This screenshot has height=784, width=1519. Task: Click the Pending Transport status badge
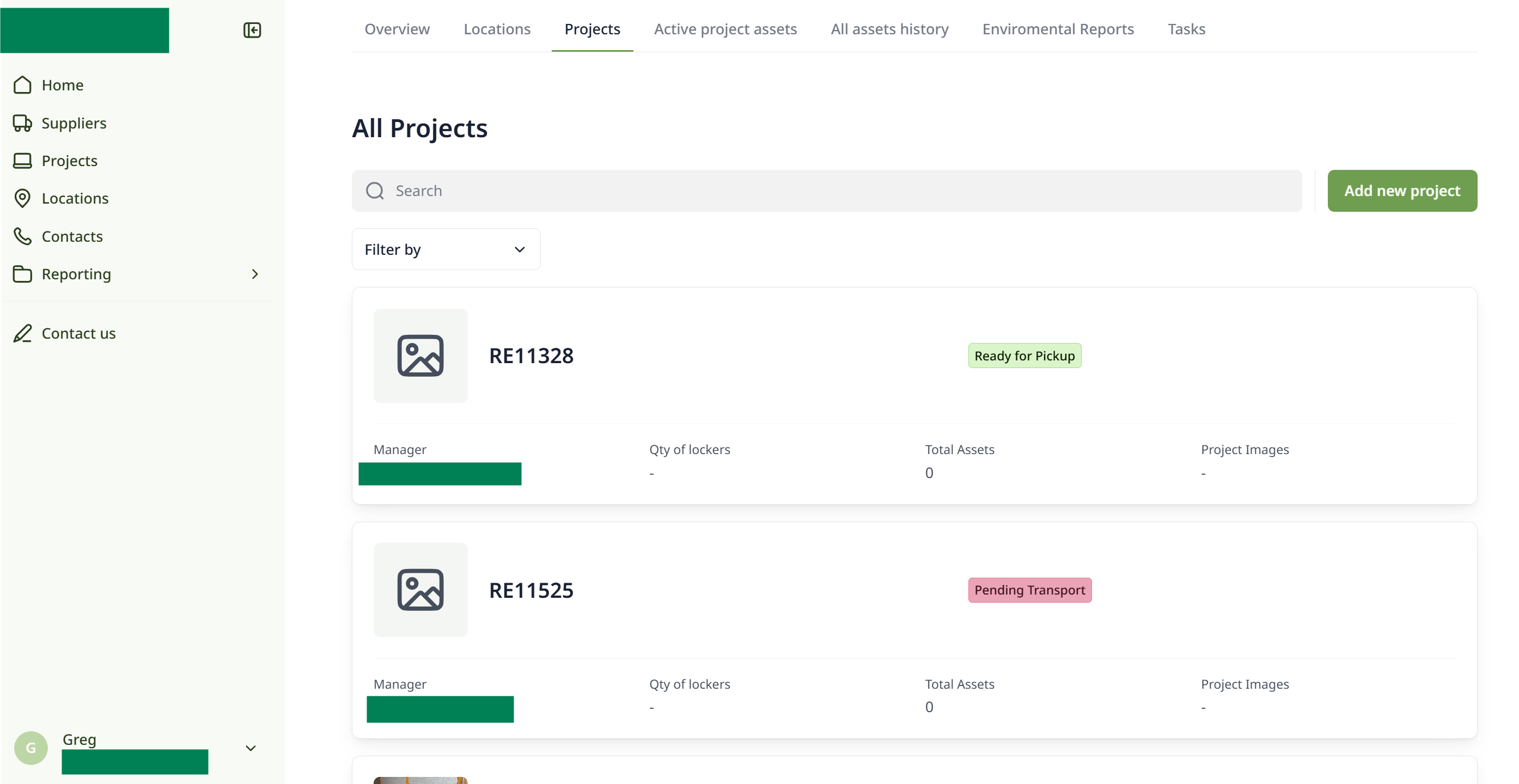[1029, 590]
